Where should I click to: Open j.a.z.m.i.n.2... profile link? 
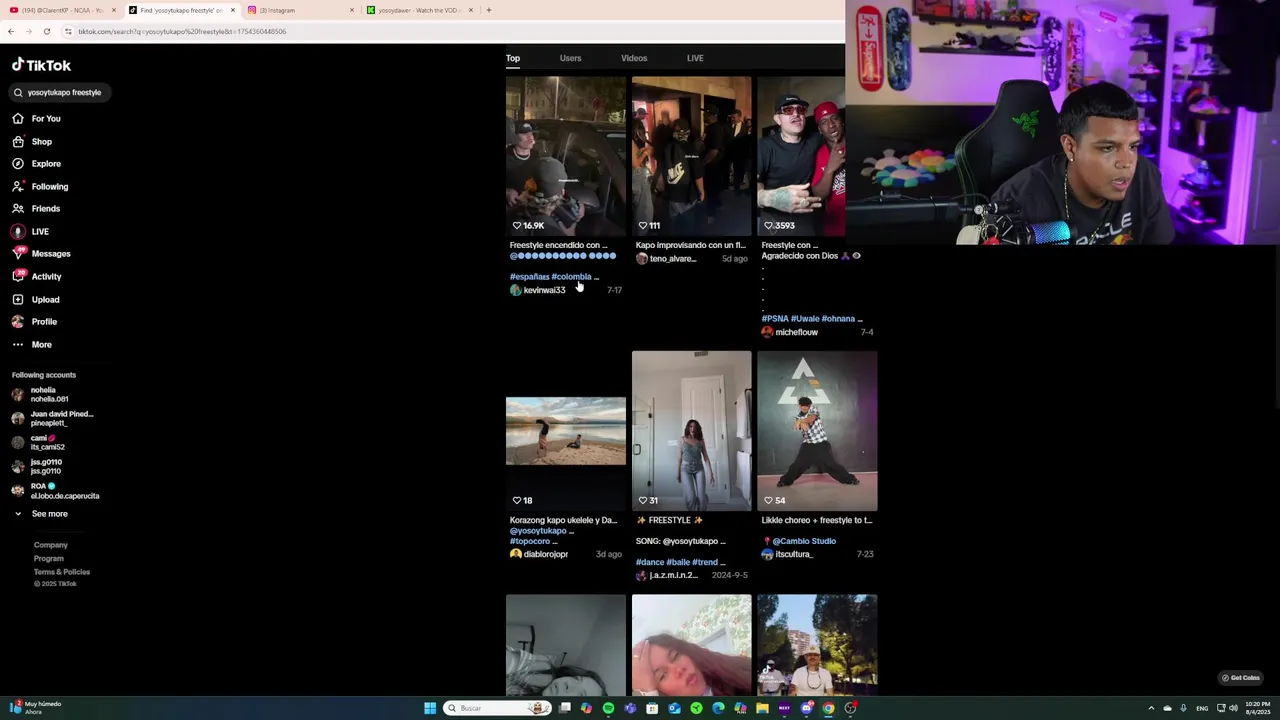tap(667, 575)
